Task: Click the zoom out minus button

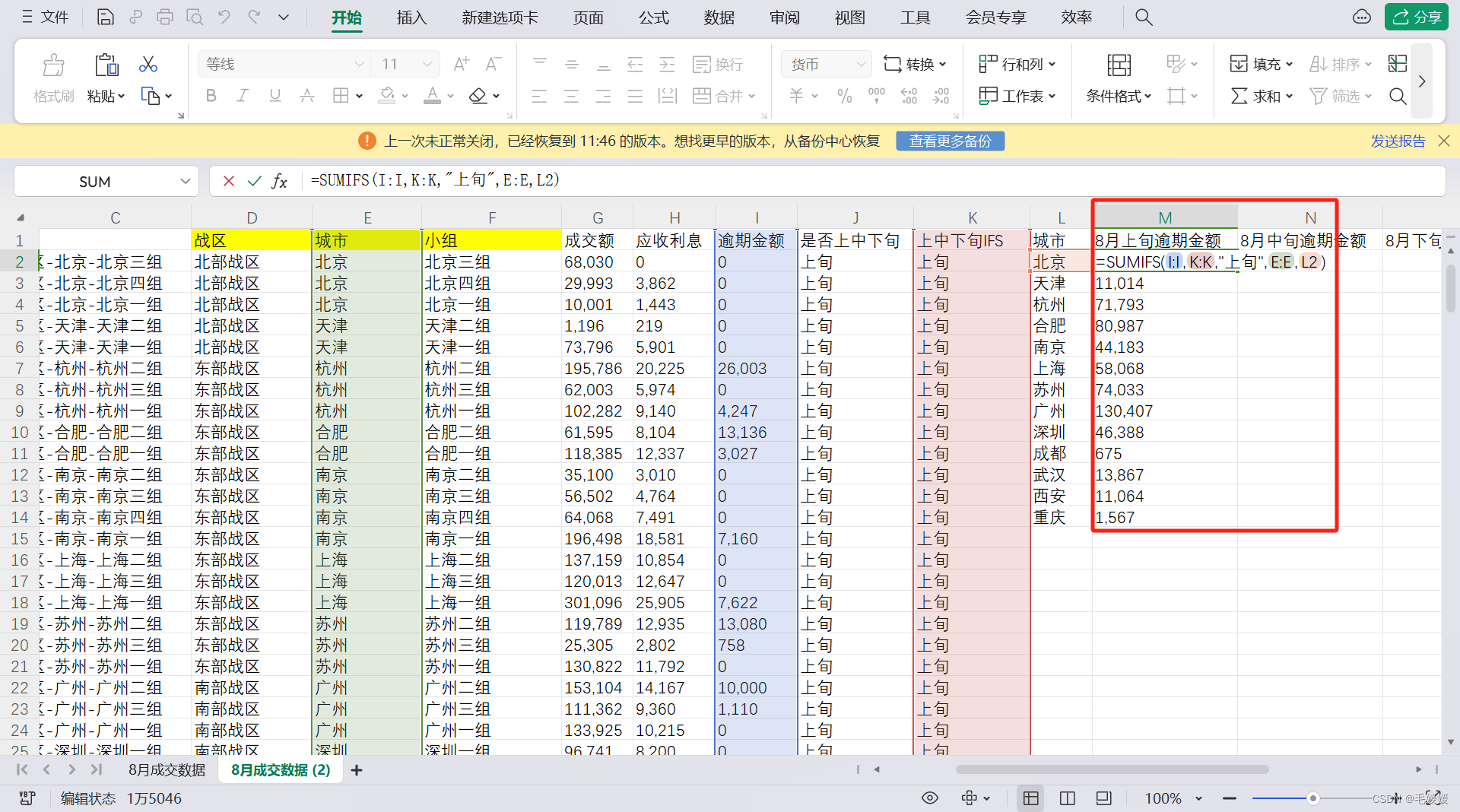Action: (1230, 798)
